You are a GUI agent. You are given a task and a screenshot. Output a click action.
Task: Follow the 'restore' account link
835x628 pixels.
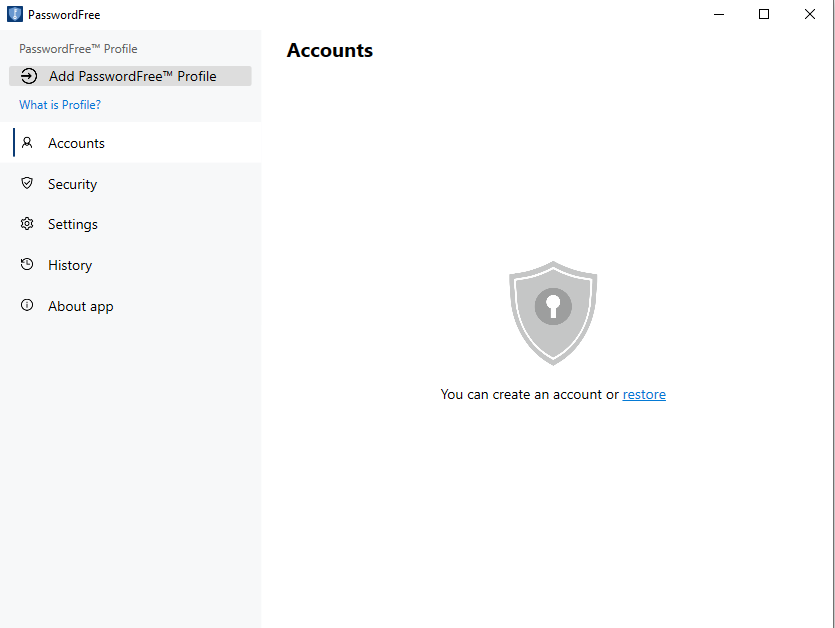(x=644, y=395)
